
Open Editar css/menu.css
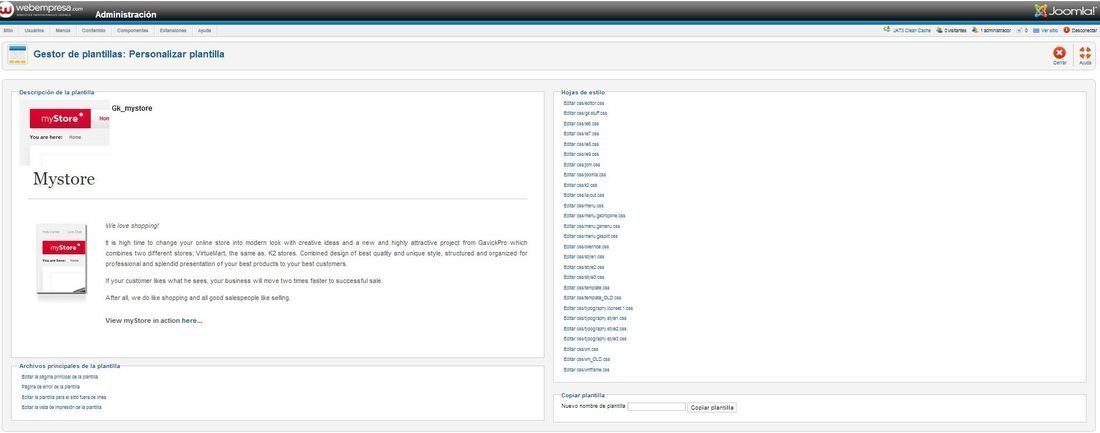(583, 206)
